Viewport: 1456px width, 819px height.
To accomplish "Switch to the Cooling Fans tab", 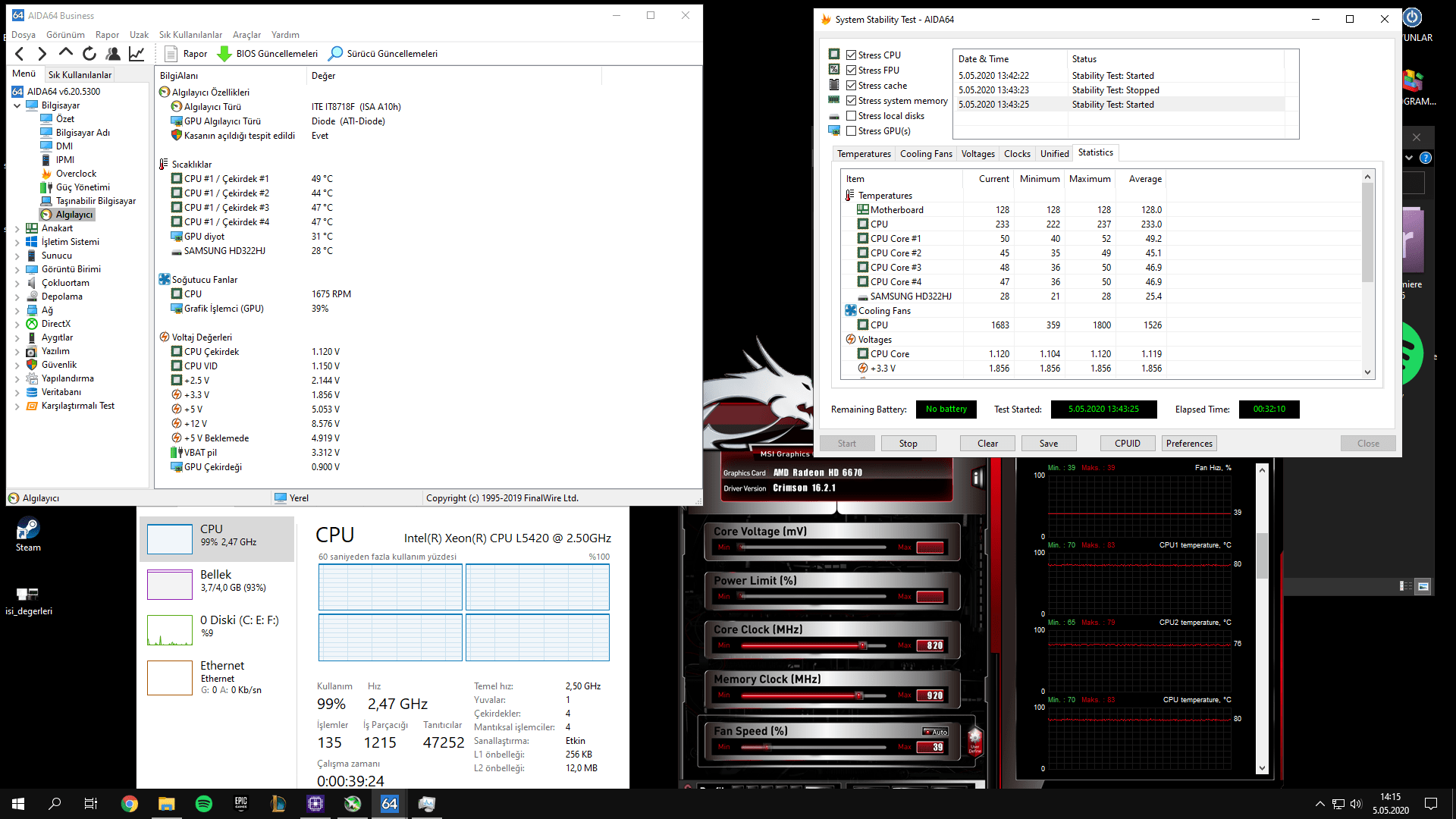I will (x=925, y=154).
